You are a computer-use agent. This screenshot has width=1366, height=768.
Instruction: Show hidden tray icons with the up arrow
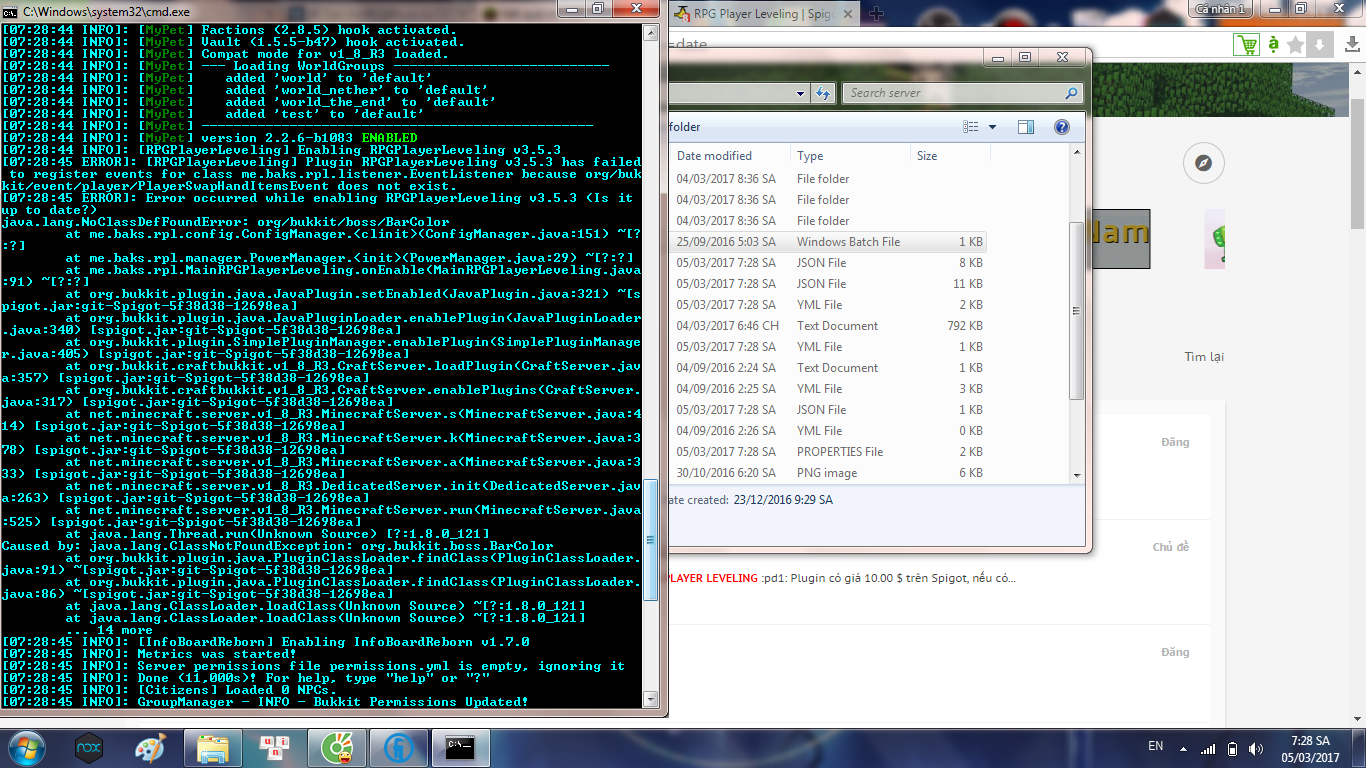[x=1183, y=748]
